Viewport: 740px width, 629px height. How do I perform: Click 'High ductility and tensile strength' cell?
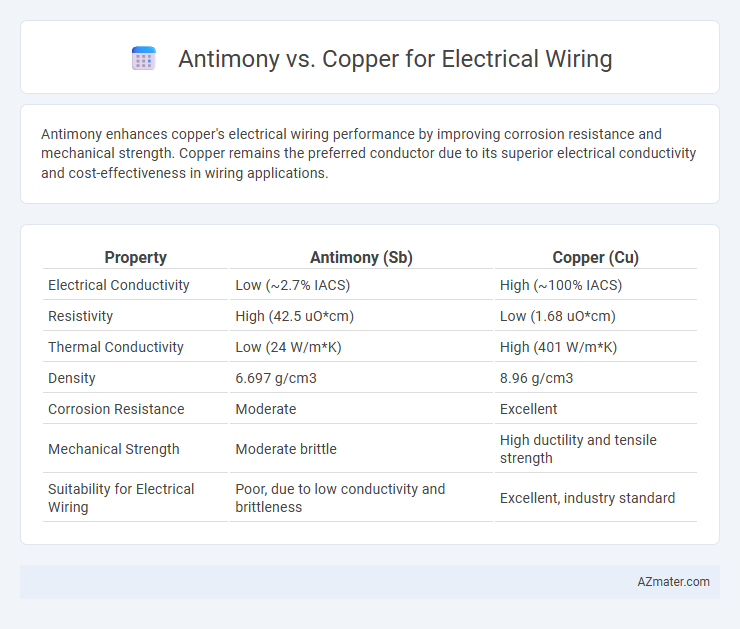[578, 449]
